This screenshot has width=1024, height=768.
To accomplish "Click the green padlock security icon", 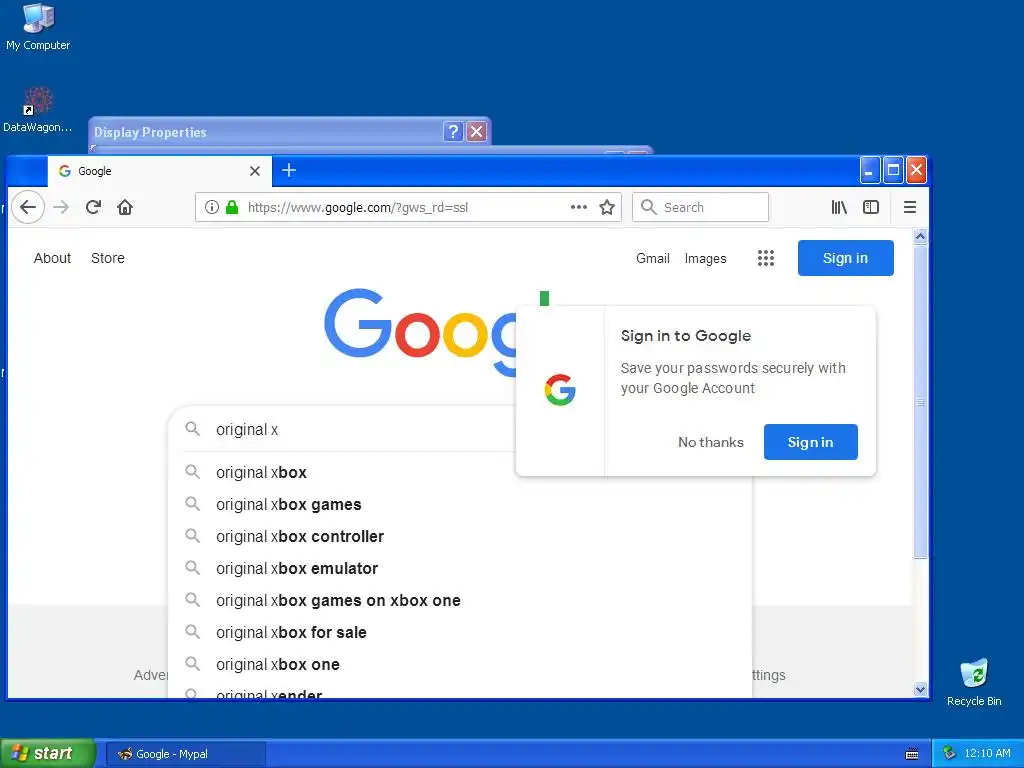I will (232, 207).
